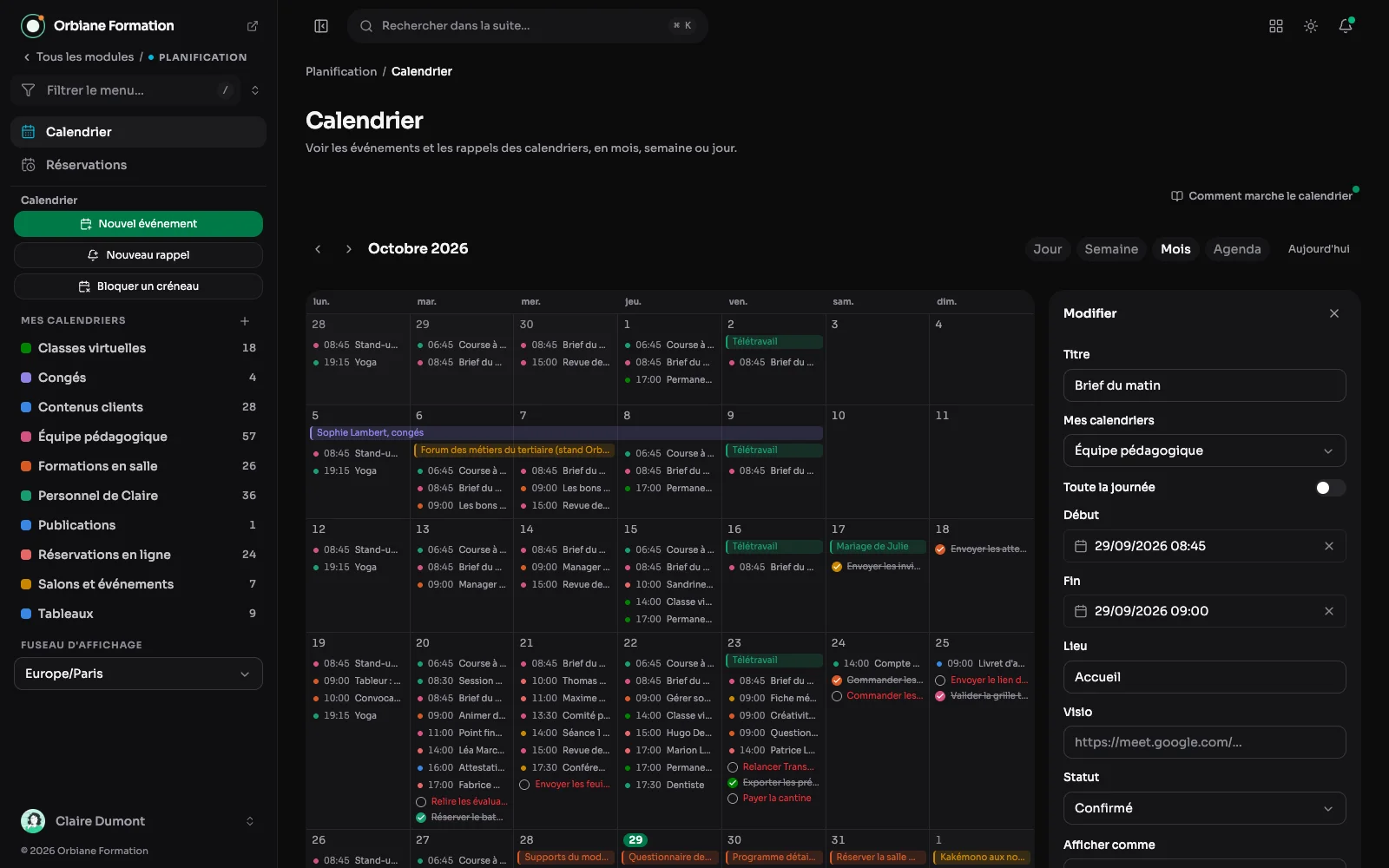This screenshot has height=868, width=1389.
Task: Open Europe/Paris timezone dropdown
Action: pos(138,674)
